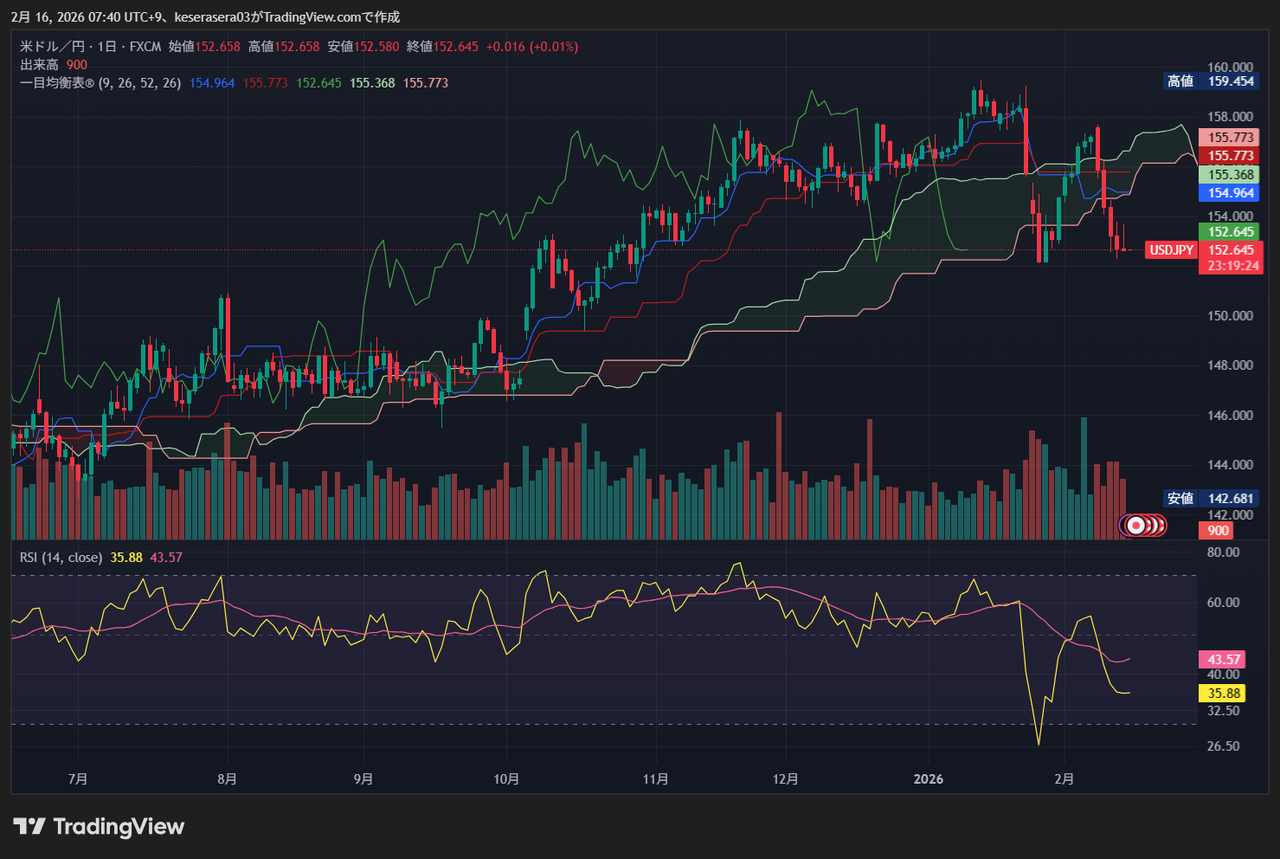Click the pink 43.57 RSI axis label
1280x859 pixels.
[x=1224, y=660]
